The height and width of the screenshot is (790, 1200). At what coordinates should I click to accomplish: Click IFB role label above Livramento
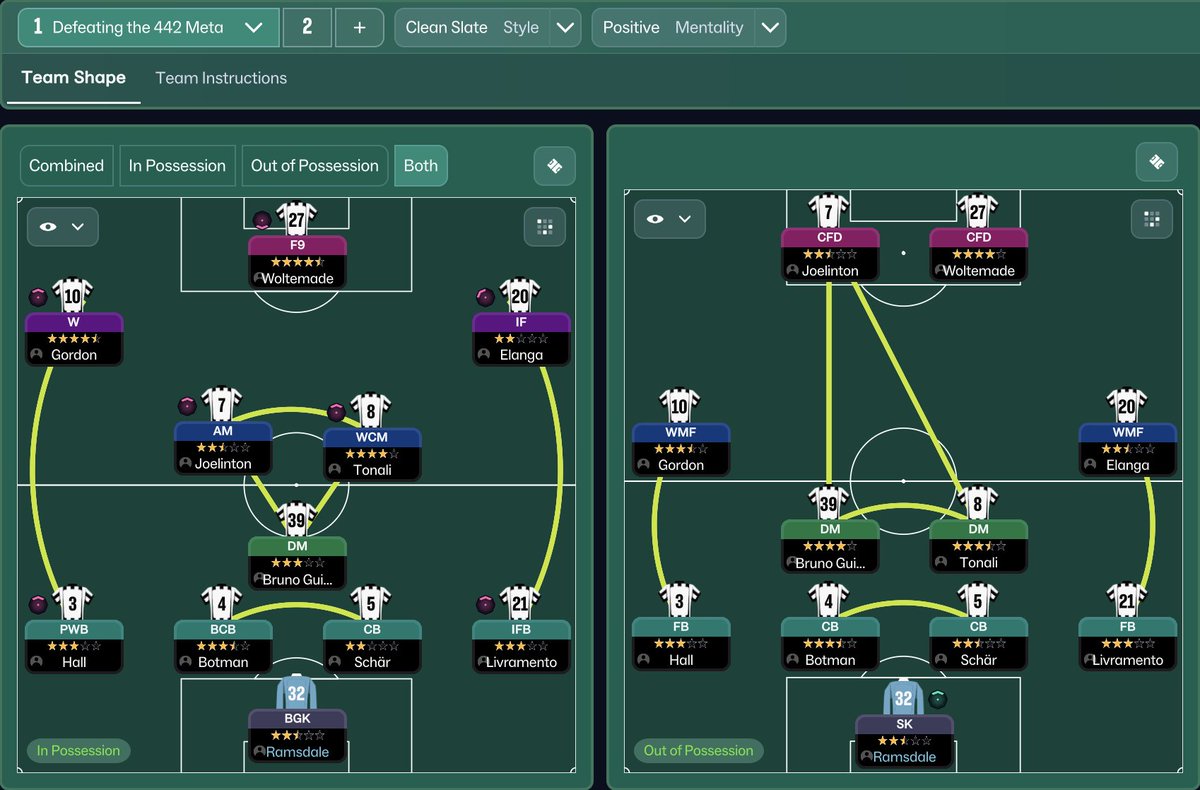tap(521, 629)
